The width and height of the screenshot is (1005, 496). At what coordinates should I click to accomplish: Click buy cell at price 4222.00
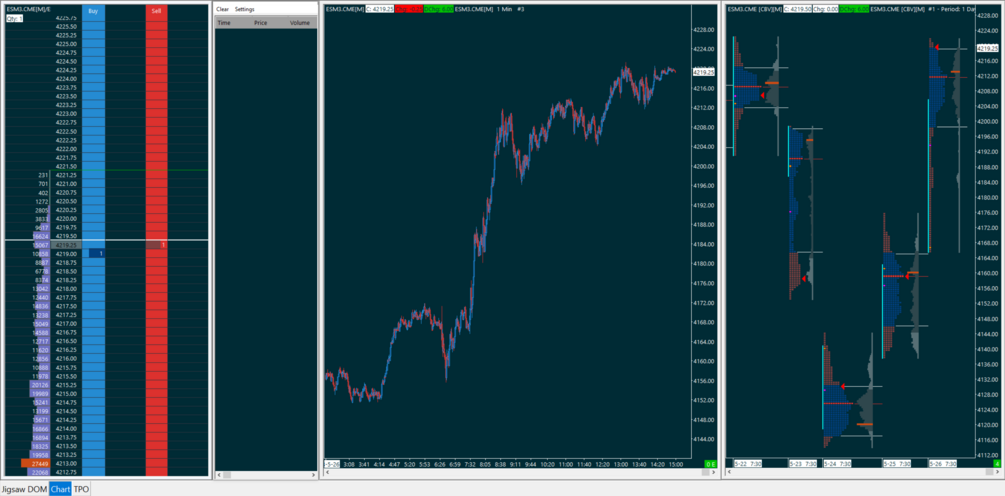93,149
